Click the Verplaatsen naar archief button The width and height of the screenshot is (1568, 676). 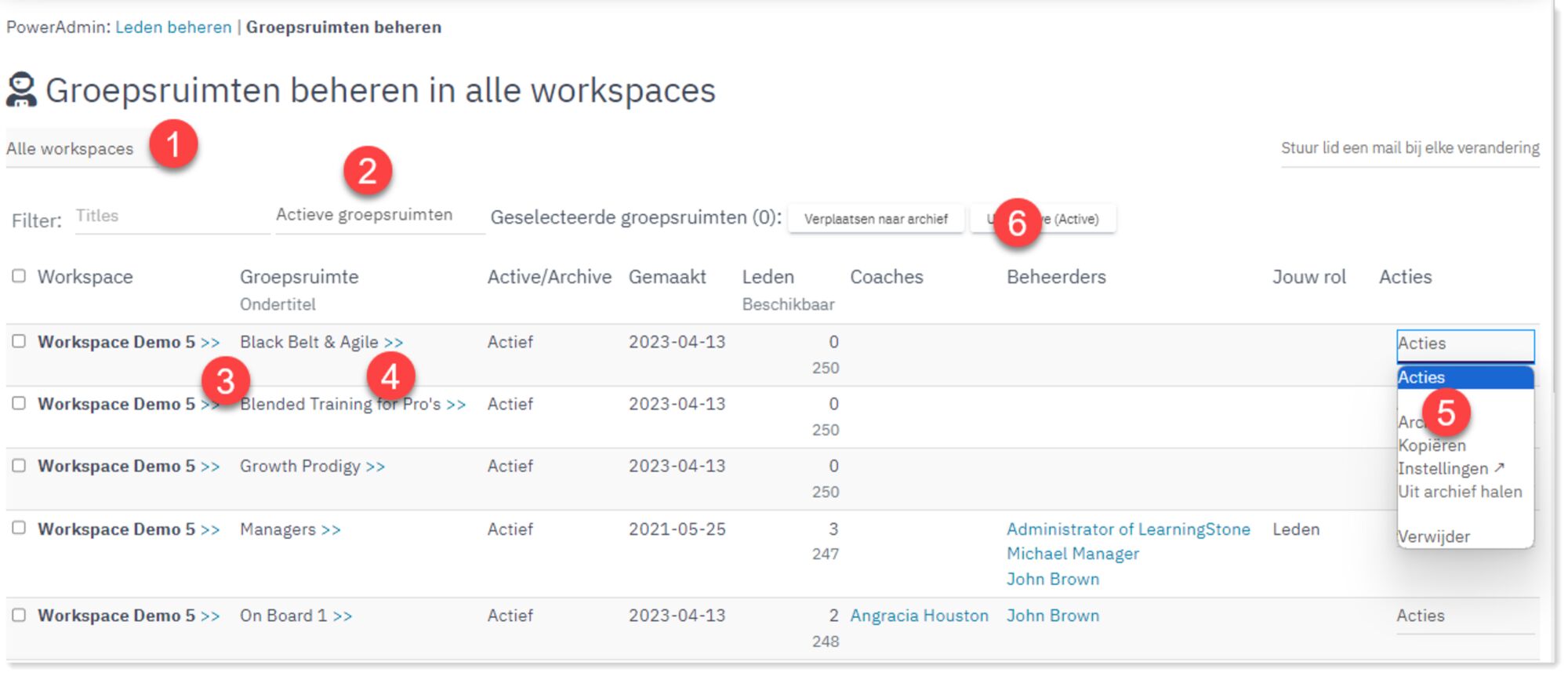point(876,219)
